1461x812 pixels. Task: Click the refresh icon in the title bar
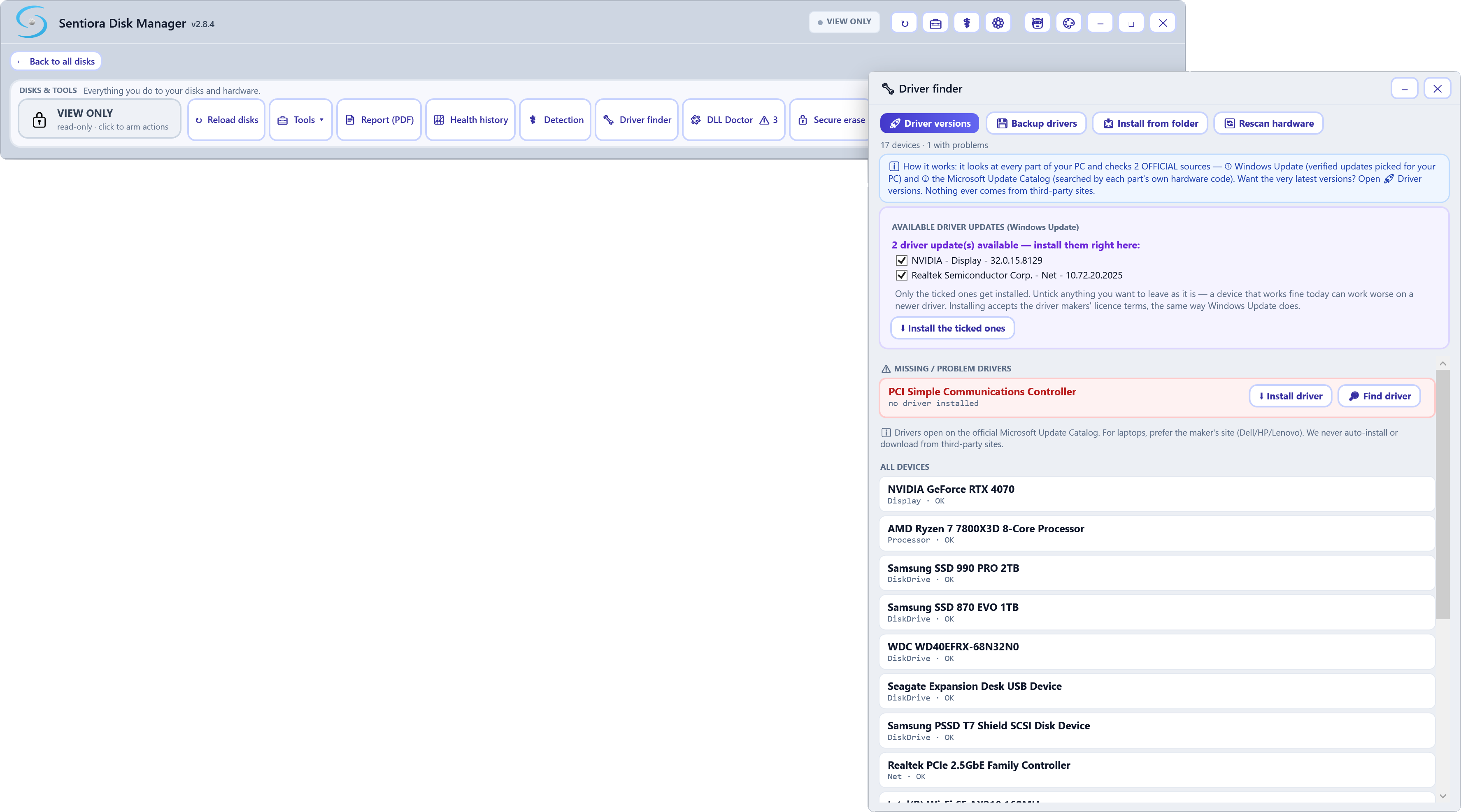point(904,23)
